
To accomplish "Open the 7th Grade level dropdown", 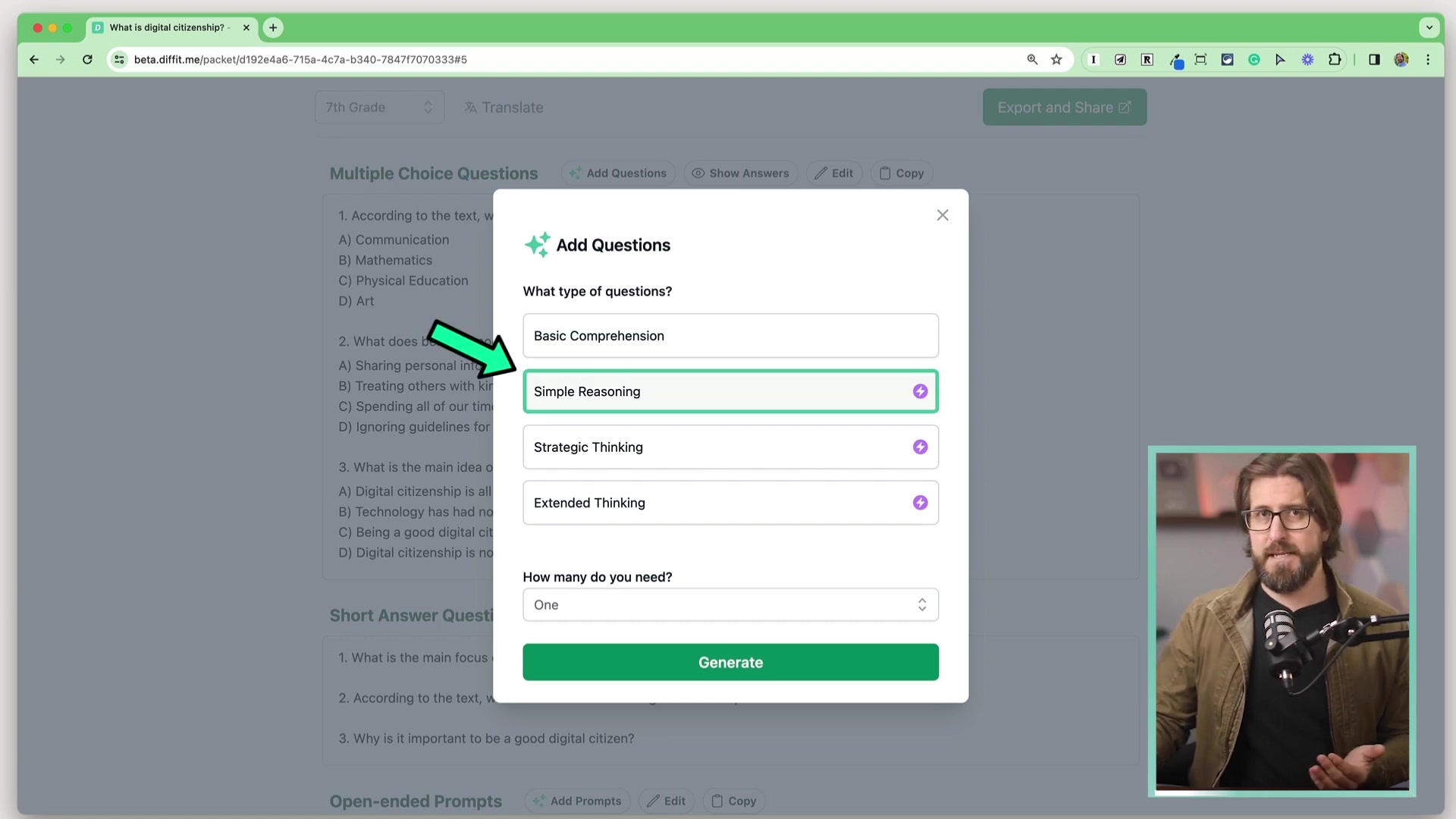I will 379,107.
